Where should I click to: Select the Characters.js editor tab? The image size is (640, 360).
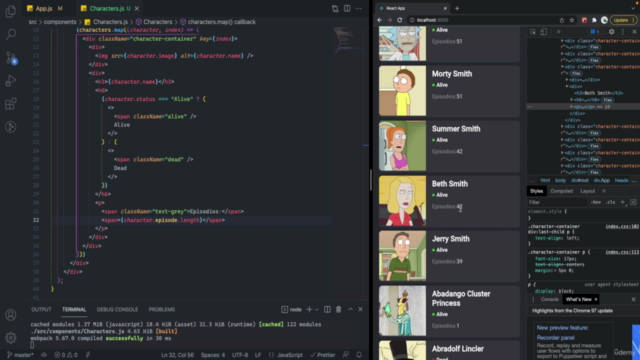pyautogui.click(x=107, y=9)
